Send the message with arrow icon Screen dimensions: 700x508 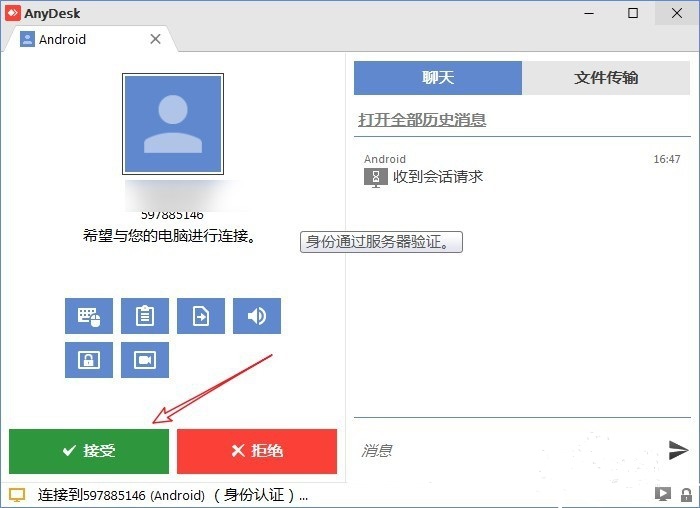(x=678, y=450)
